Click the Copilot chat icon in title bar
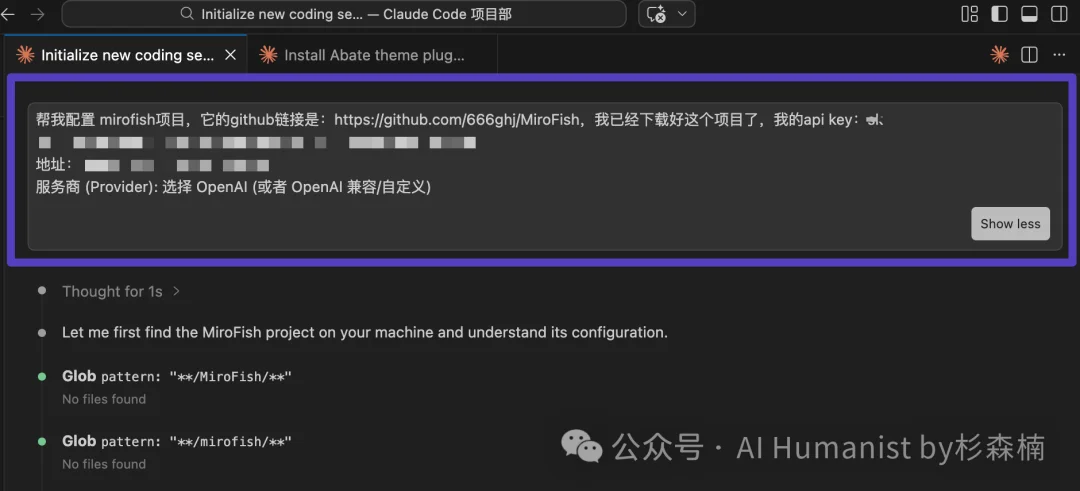 tap(657, 14)
